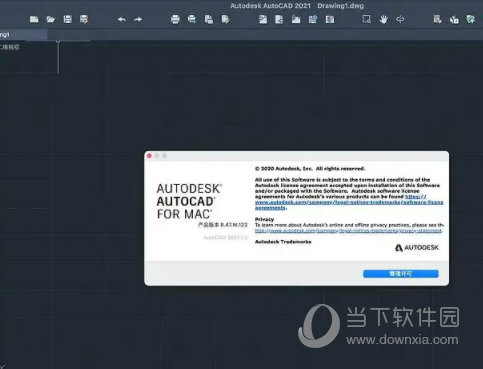The height and width of the screenshot is (369, 483).
Task: Select the Pan hand tool
Action: [383, 19]
